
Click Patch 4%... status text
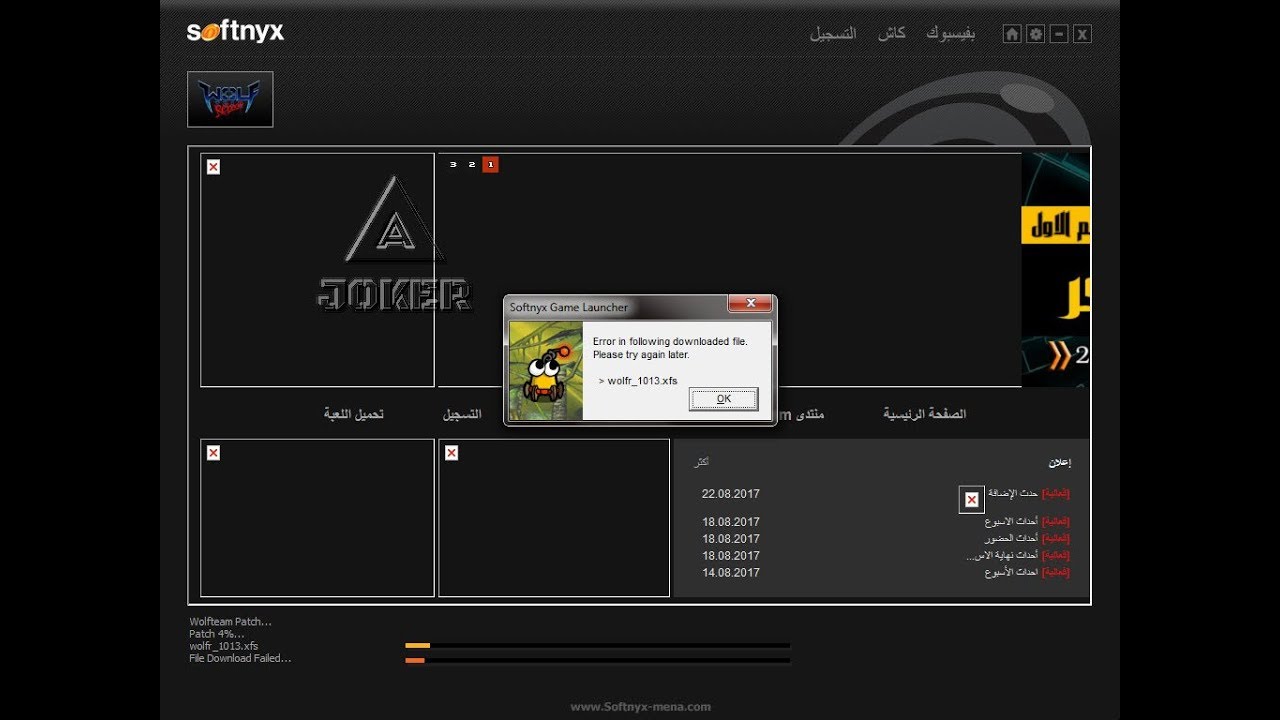[x=217, y=634]
